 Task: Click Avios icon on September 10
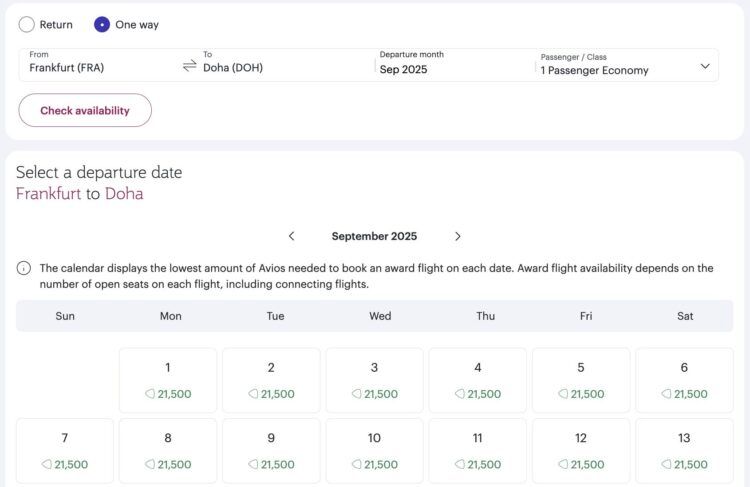pos(357,464)
